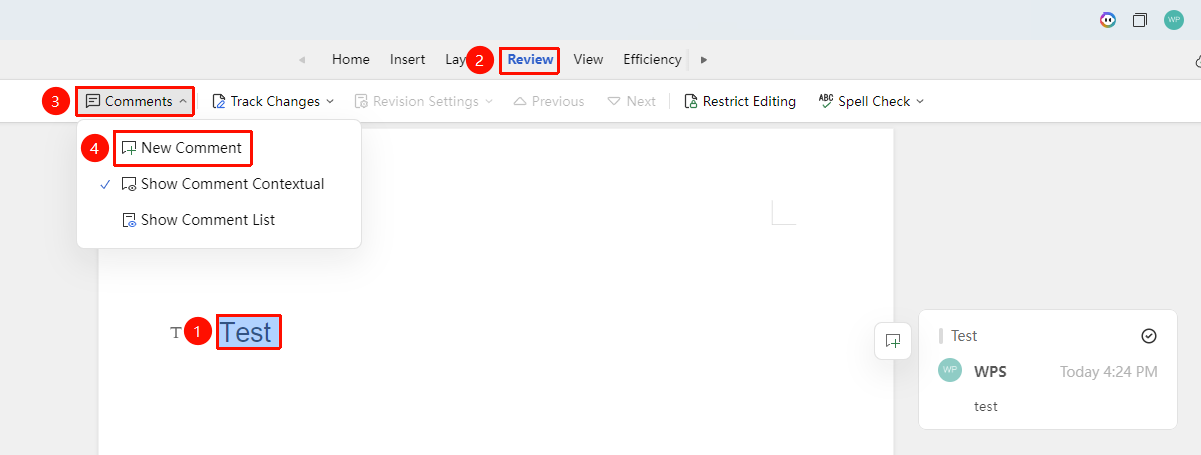Click the WPS author name

[990, 372]
